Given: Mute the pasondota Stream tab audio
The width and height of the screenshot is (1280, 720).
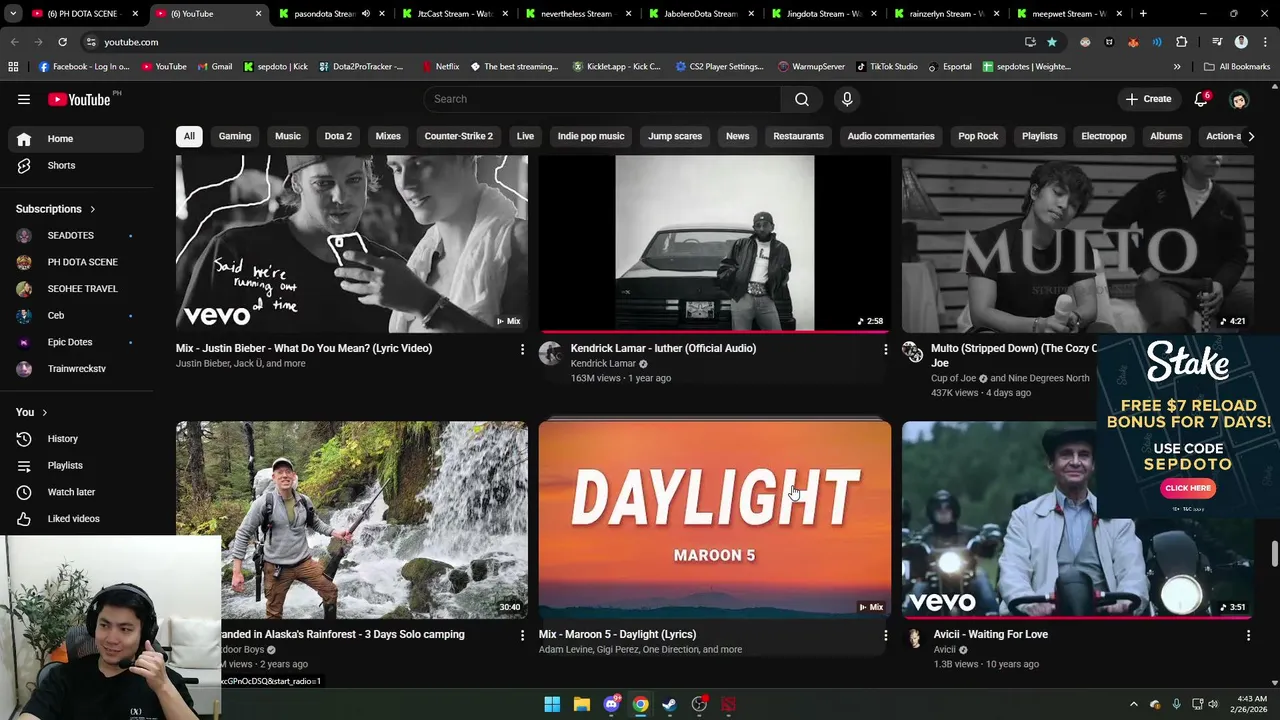Looking at the screenshot, I should [365, 14].
